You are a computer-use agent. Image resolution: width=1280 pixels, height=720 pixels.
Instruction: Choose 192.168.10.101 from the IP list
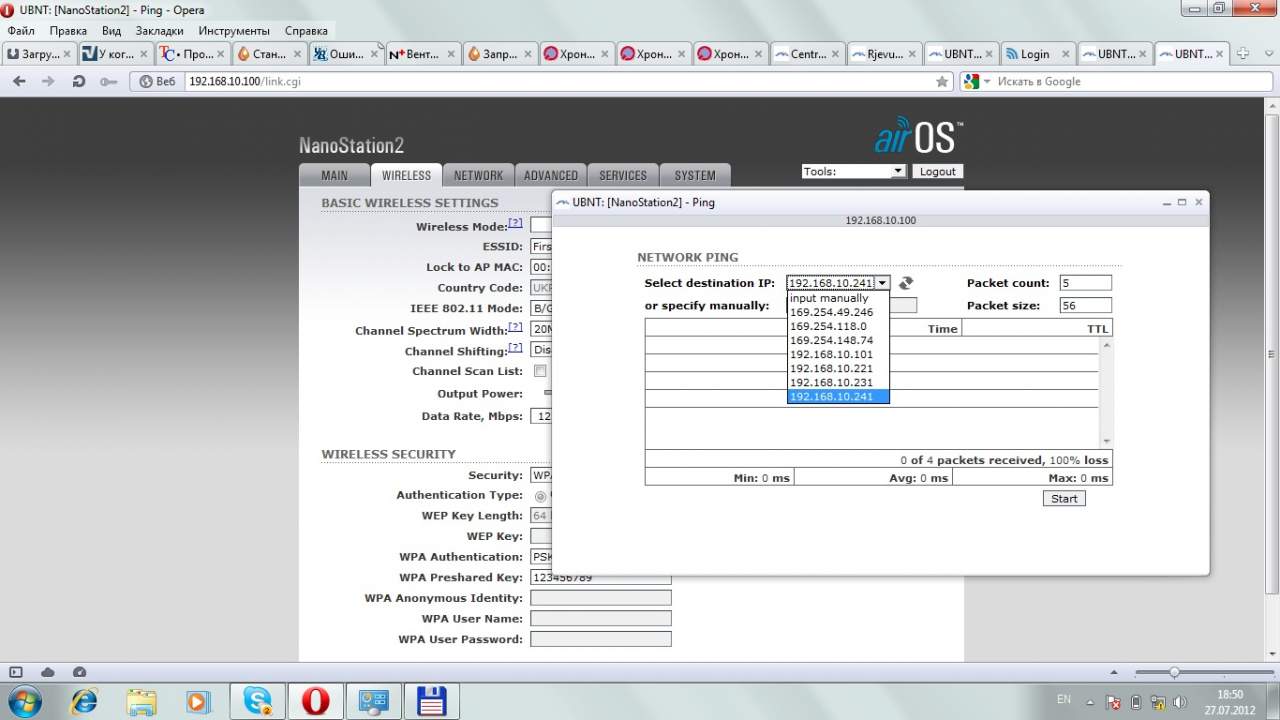838,354
